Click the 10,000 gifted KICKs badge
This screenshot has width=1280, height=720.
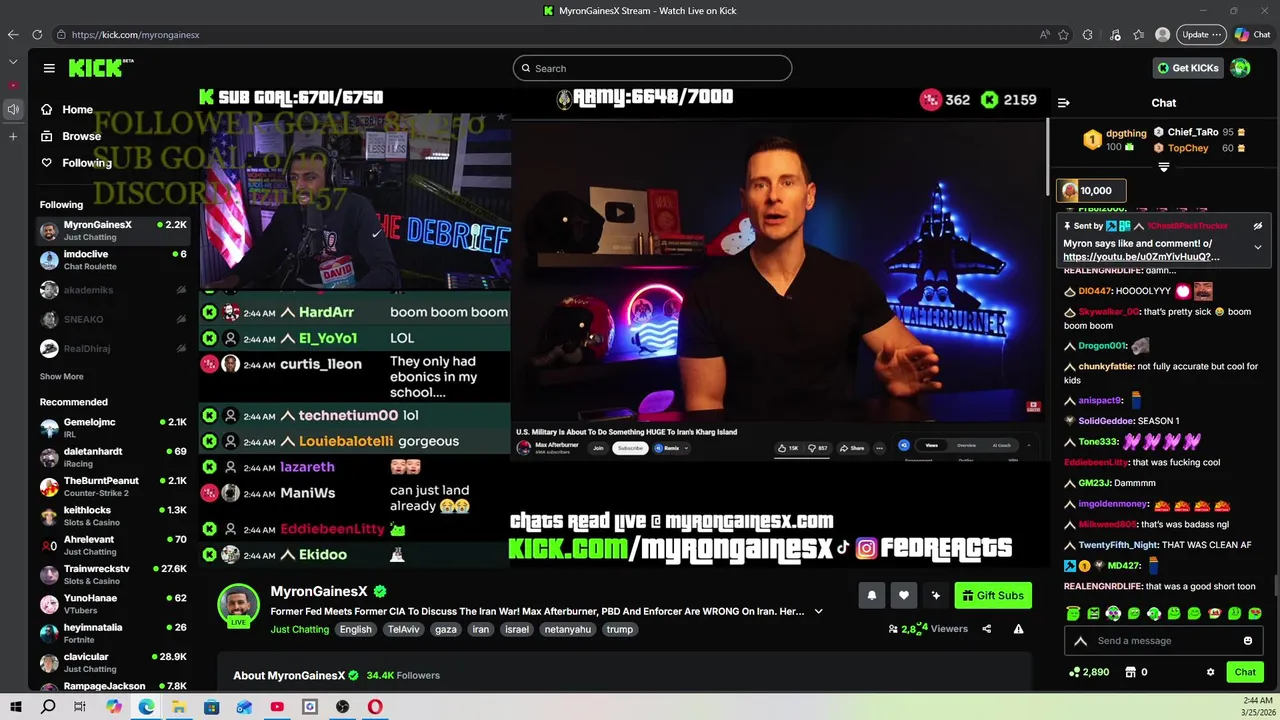click(x=1092, y=190)
